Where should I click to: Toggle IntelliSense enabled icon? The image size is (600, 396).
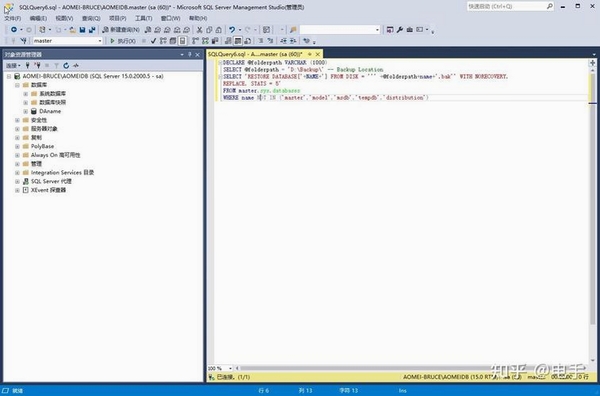point(183,41)
